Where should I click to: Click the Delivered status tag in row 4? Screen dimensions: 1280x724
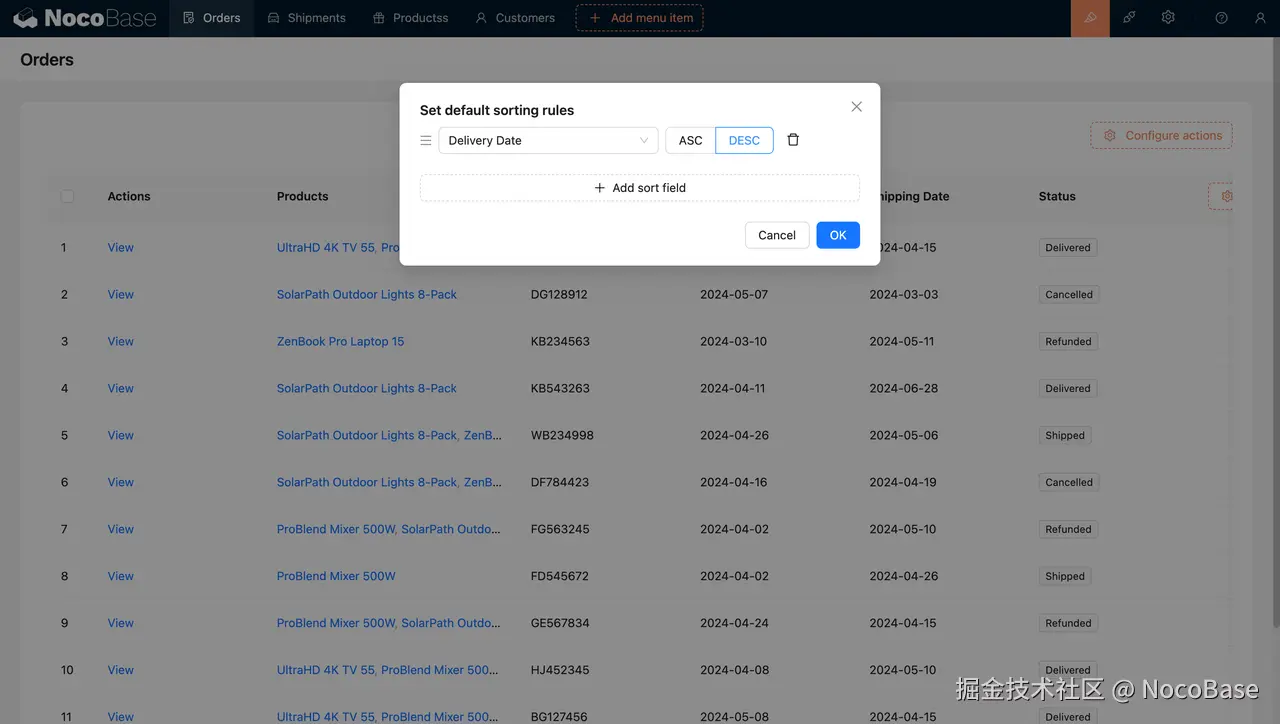pos(1068,389)
